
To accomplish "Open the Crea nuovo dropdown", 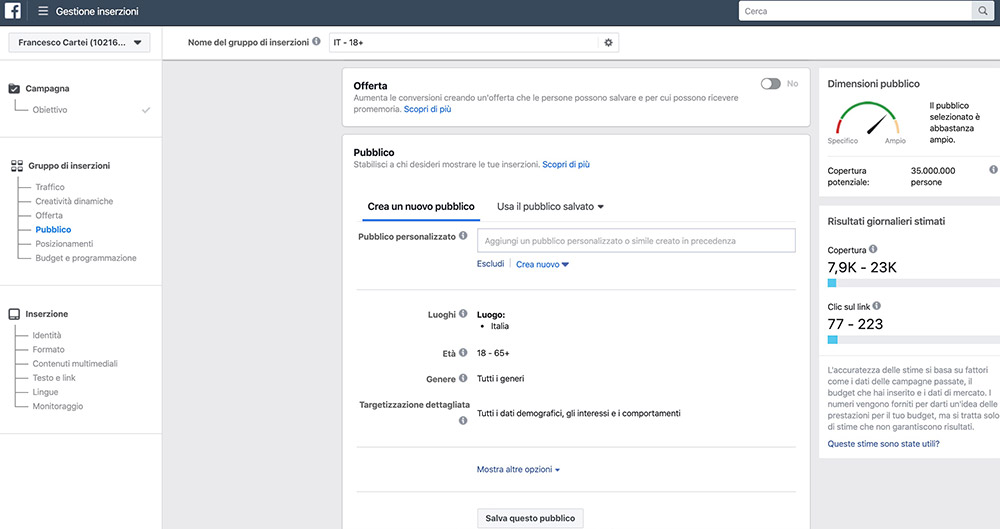I will point(542,264).
